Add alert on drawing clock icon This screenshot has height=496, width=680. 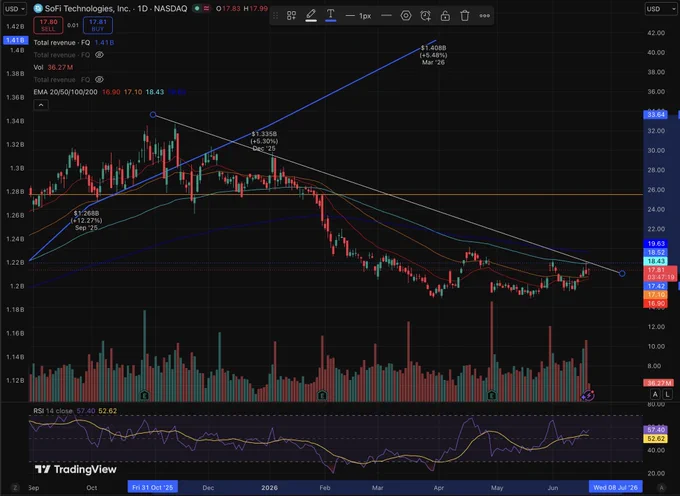click(x=425, y=16)
